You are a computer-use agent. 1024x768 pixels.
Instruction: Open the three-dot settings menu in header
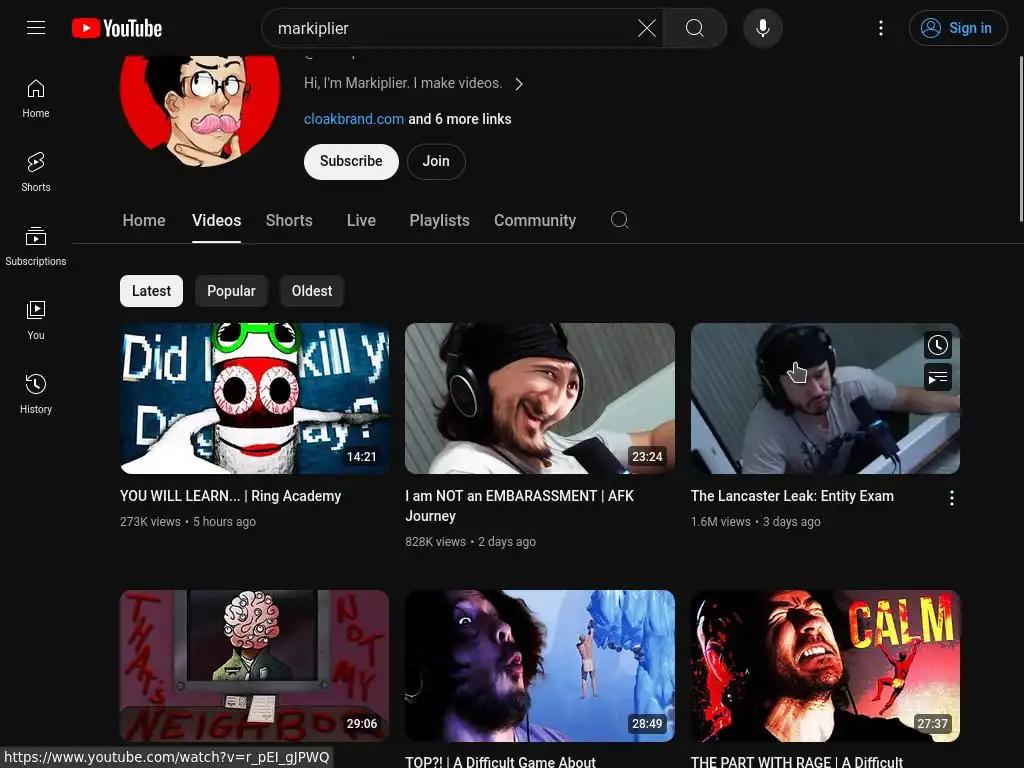click(x=880, y=28)
